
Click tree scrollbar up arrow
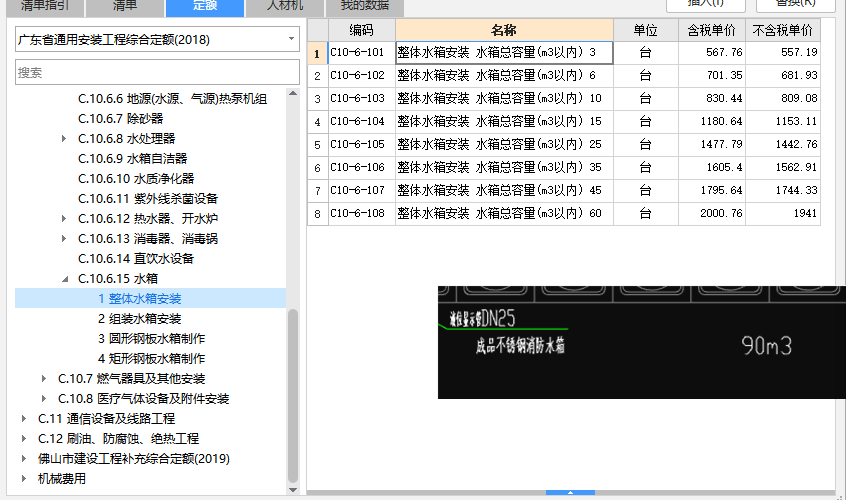click(x=293, y=93)
